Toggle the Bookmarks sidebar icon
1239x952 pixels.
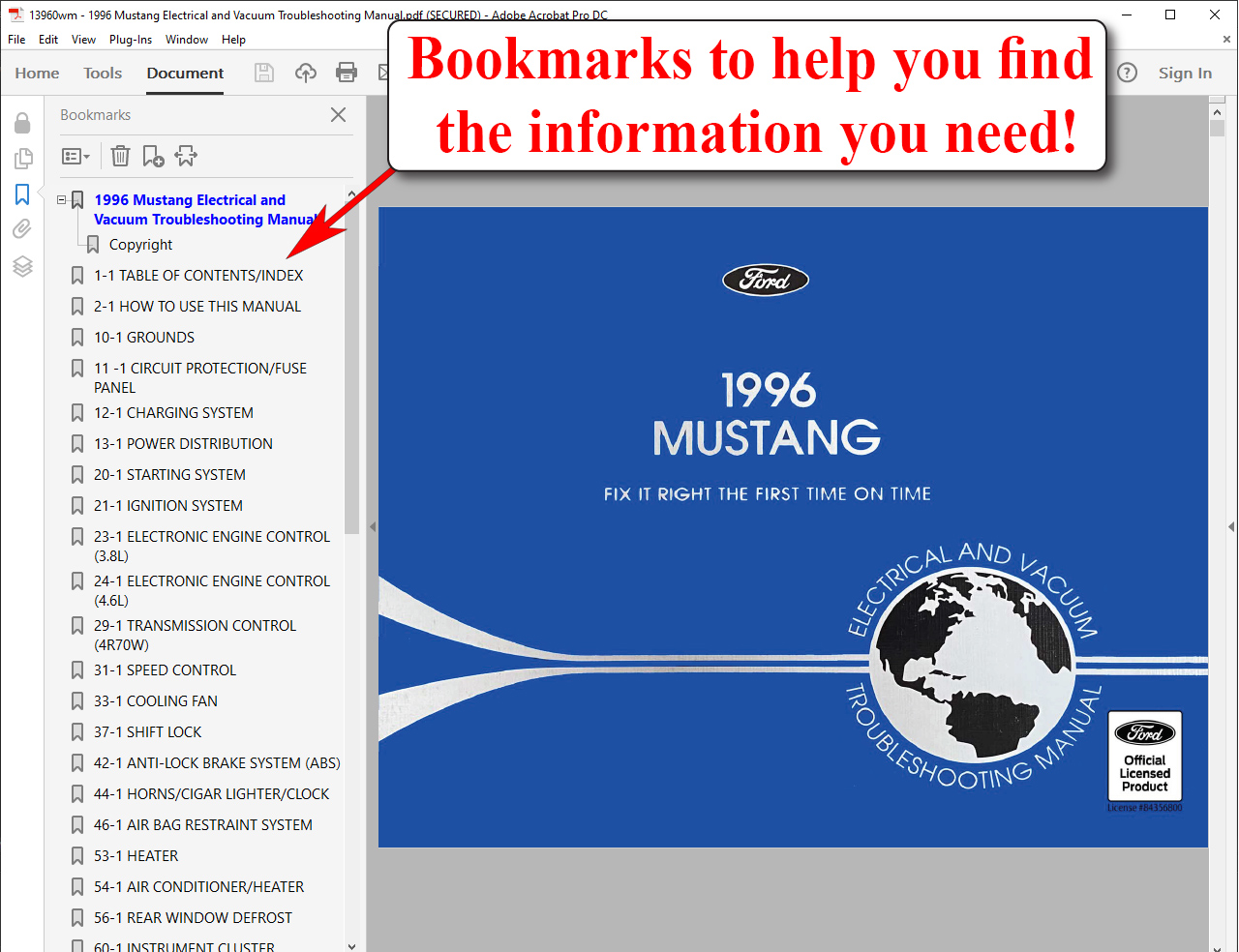coord(22,194)
